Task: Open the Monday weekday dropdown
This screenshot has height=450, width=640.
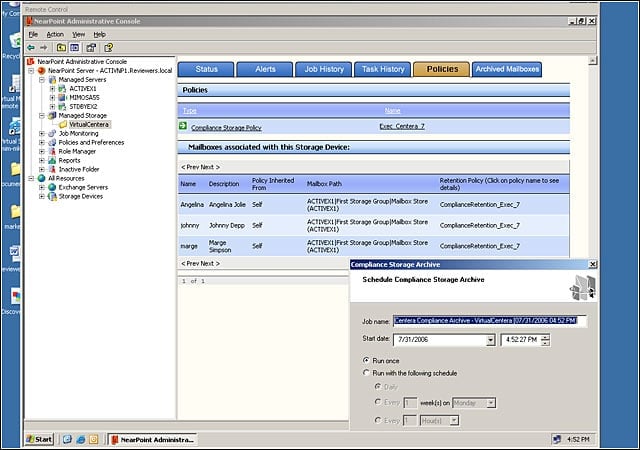Action: pyautogui.click(x=491, y=403)
